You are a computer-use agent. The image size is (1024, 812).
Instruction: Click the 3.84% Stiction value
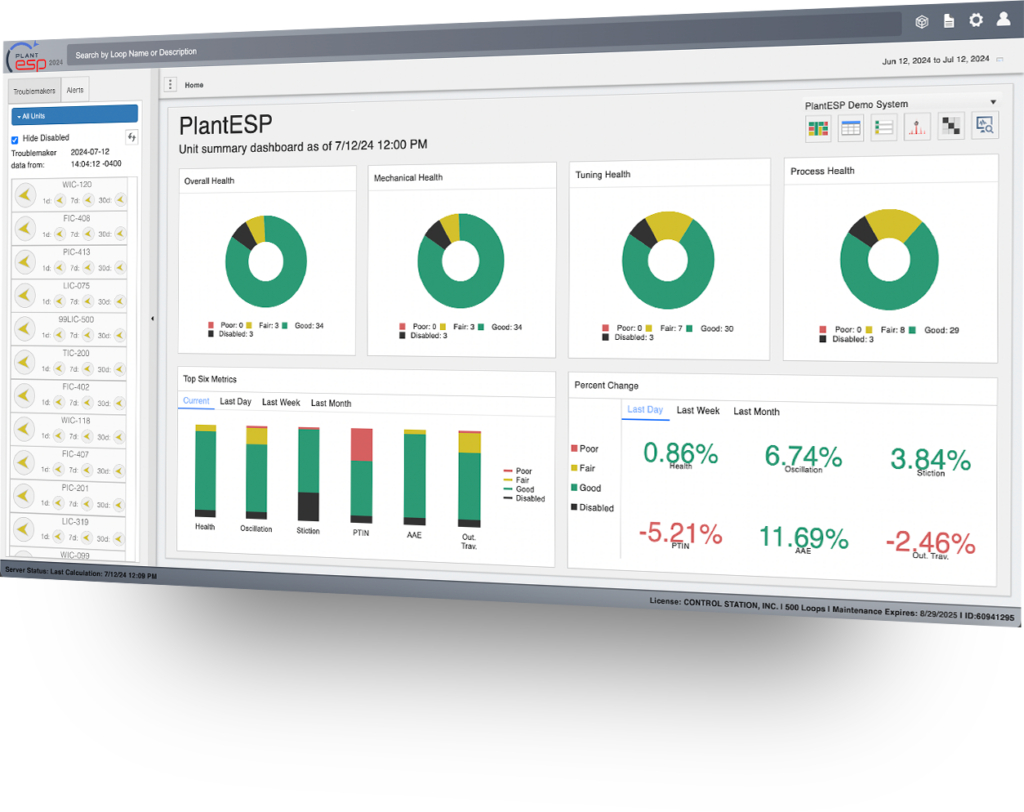(931, 461)
